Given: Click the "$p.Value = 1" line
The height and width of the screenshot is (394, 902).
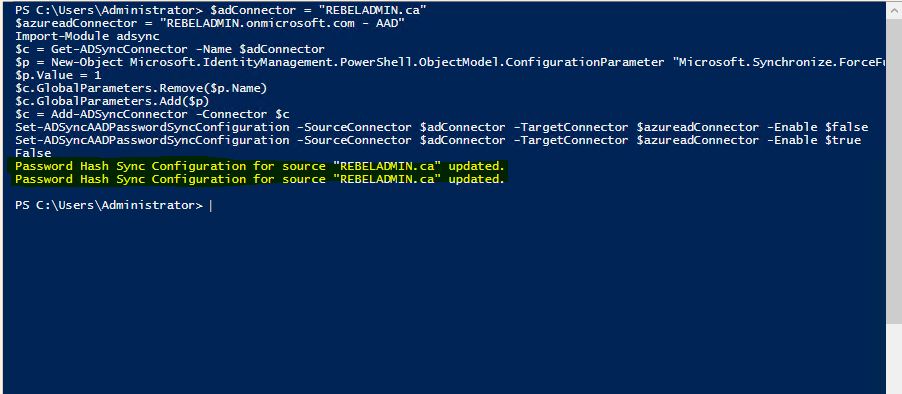Looking at the screenshot, I should [58, 75].
